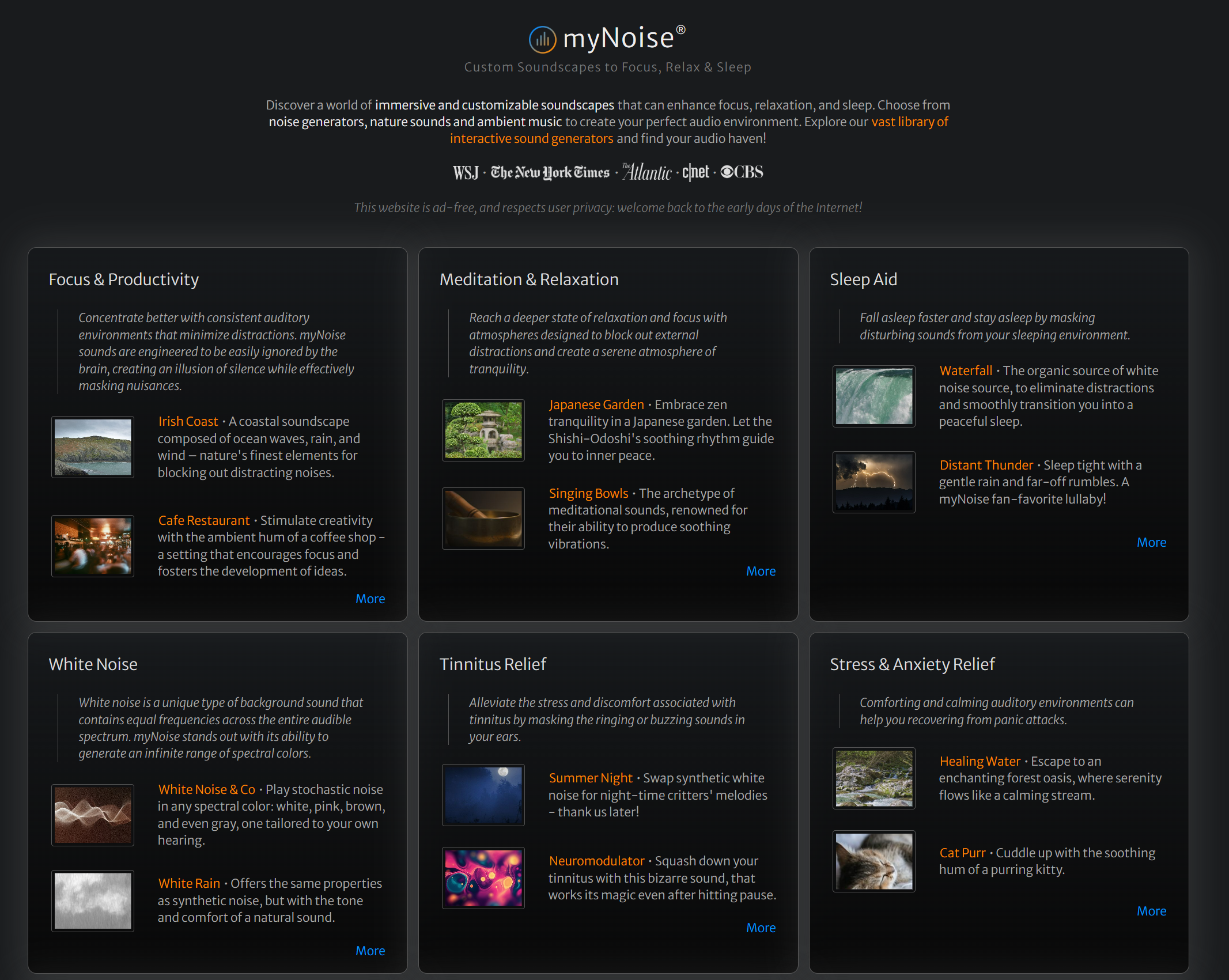Open the Summer Night generator link
This screenshot has width=1229, height=980.
pyautogui.click(x=591, y=778)
